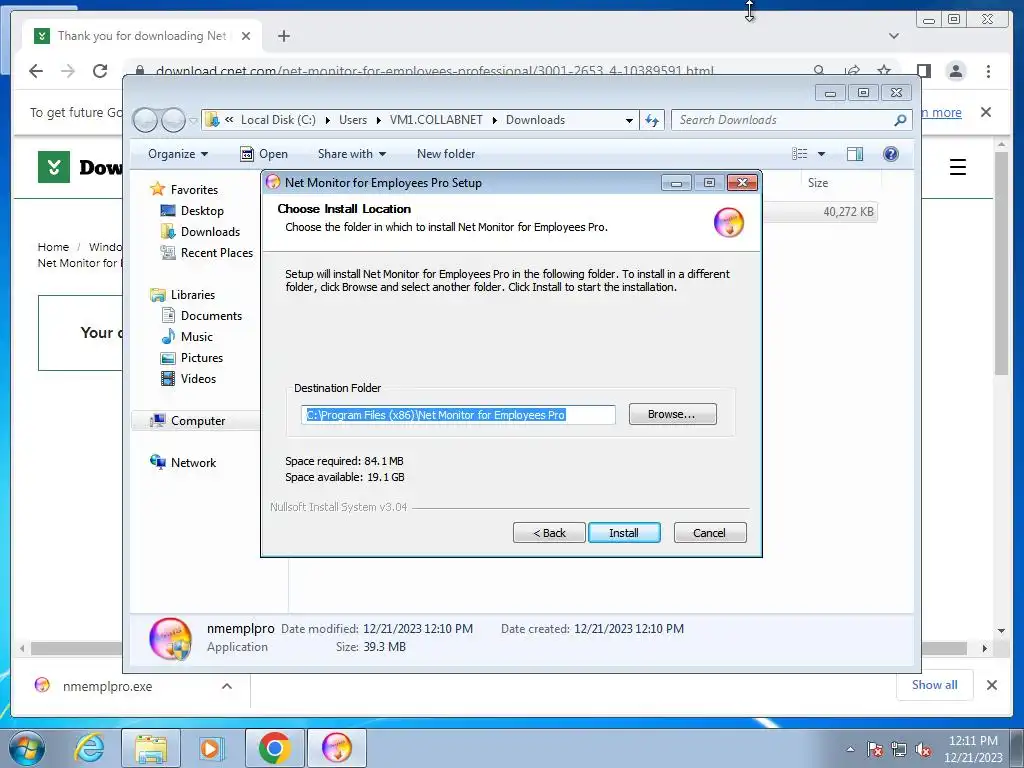Click the Explorer forward navigation button
The height and width of the screenshot is (768, 1024).
pyautogui.click(x=173, y=120)
